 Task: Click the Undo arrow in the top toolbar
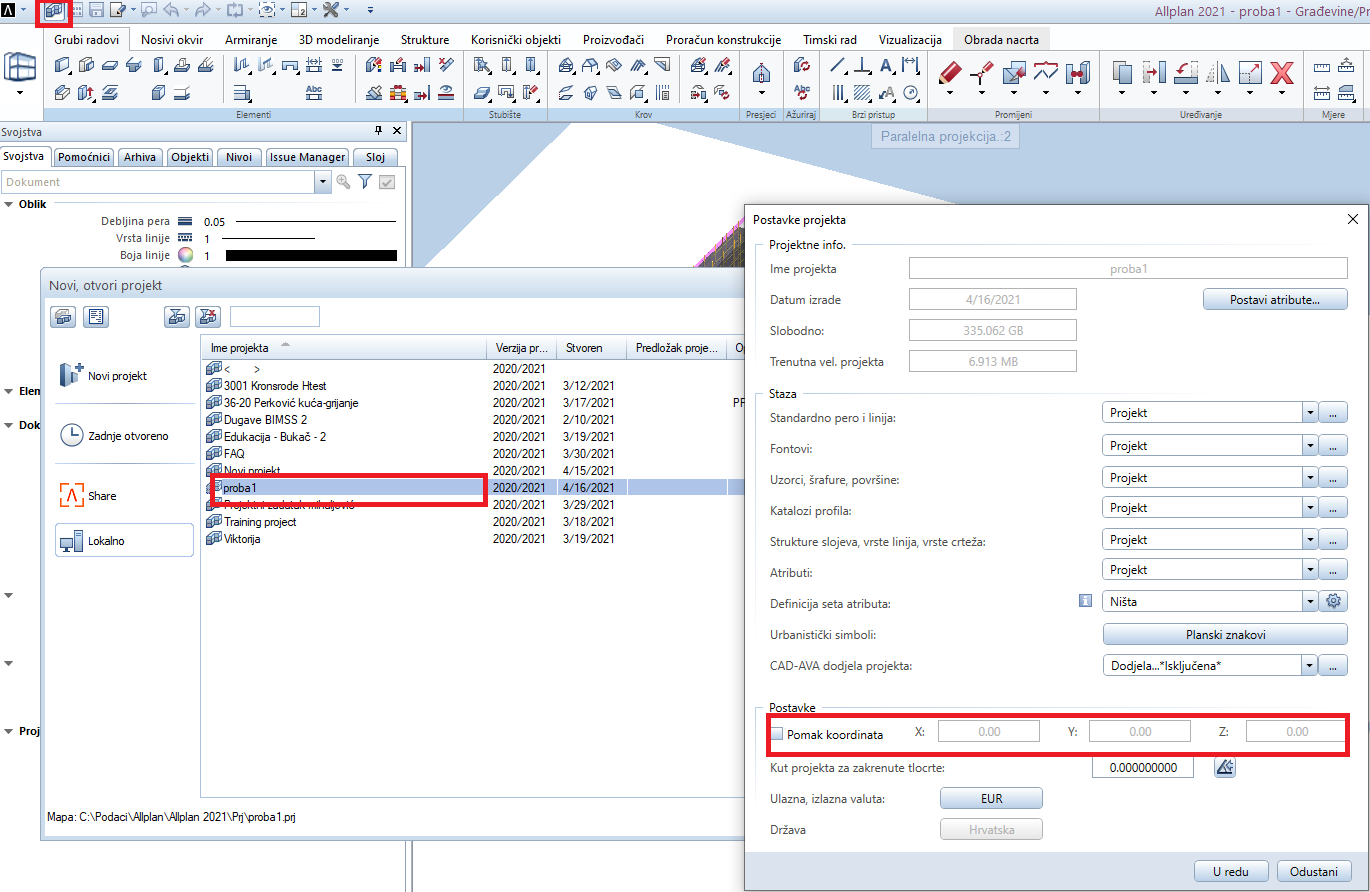pos(171,11)
